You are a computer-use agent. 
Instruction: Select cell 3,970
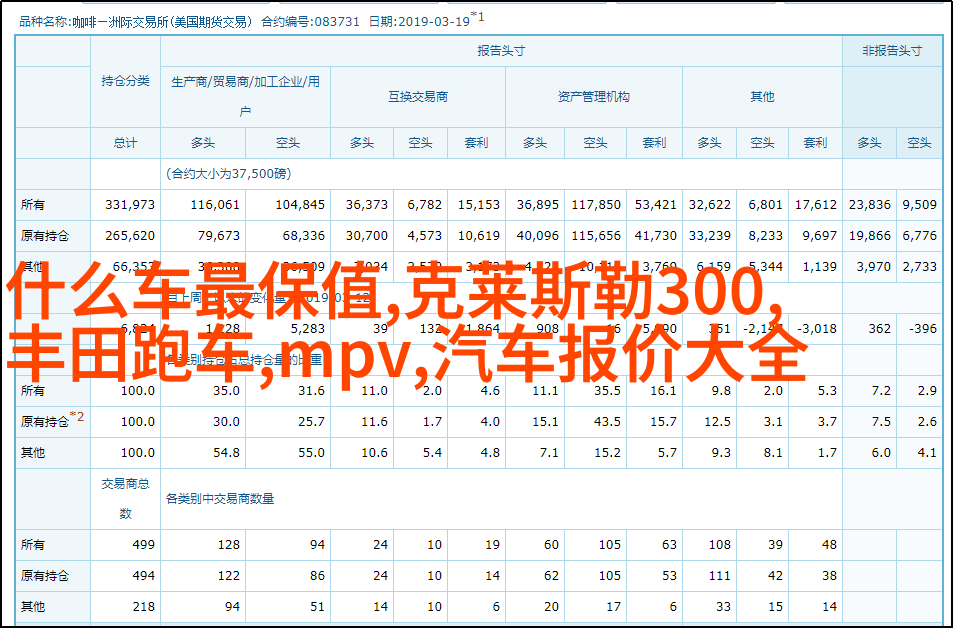click(873, 266)
